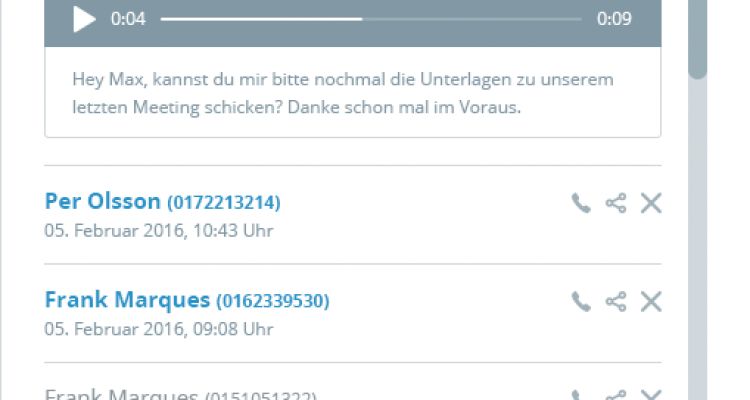Select the voicemail transcript text box

(353, 92)
